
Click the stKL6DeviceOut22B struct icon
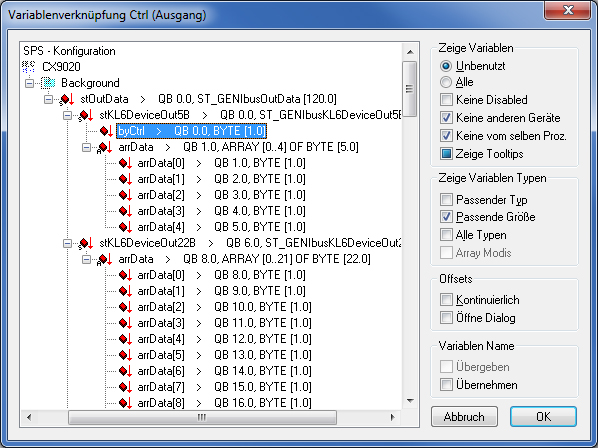pyautogui.click(x=86, y=243)
